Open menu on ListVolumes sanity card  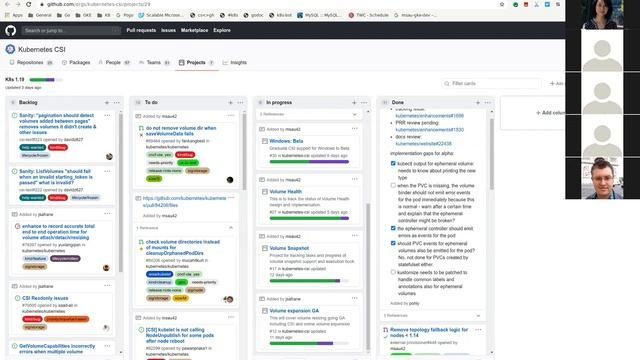click(107, 171)
